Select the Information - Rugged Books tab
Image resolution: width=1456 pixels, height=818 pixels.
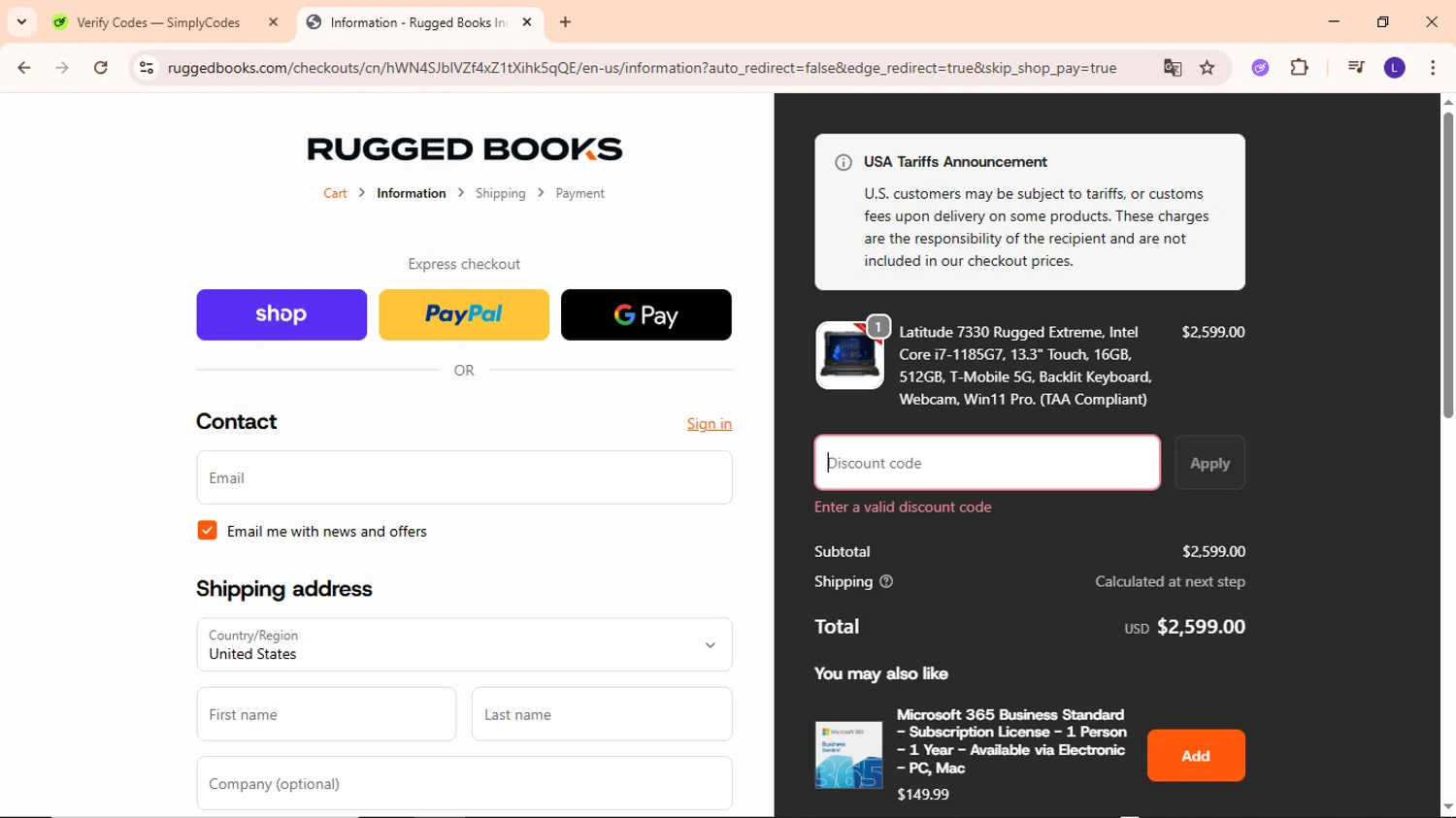tap(419, 22)
